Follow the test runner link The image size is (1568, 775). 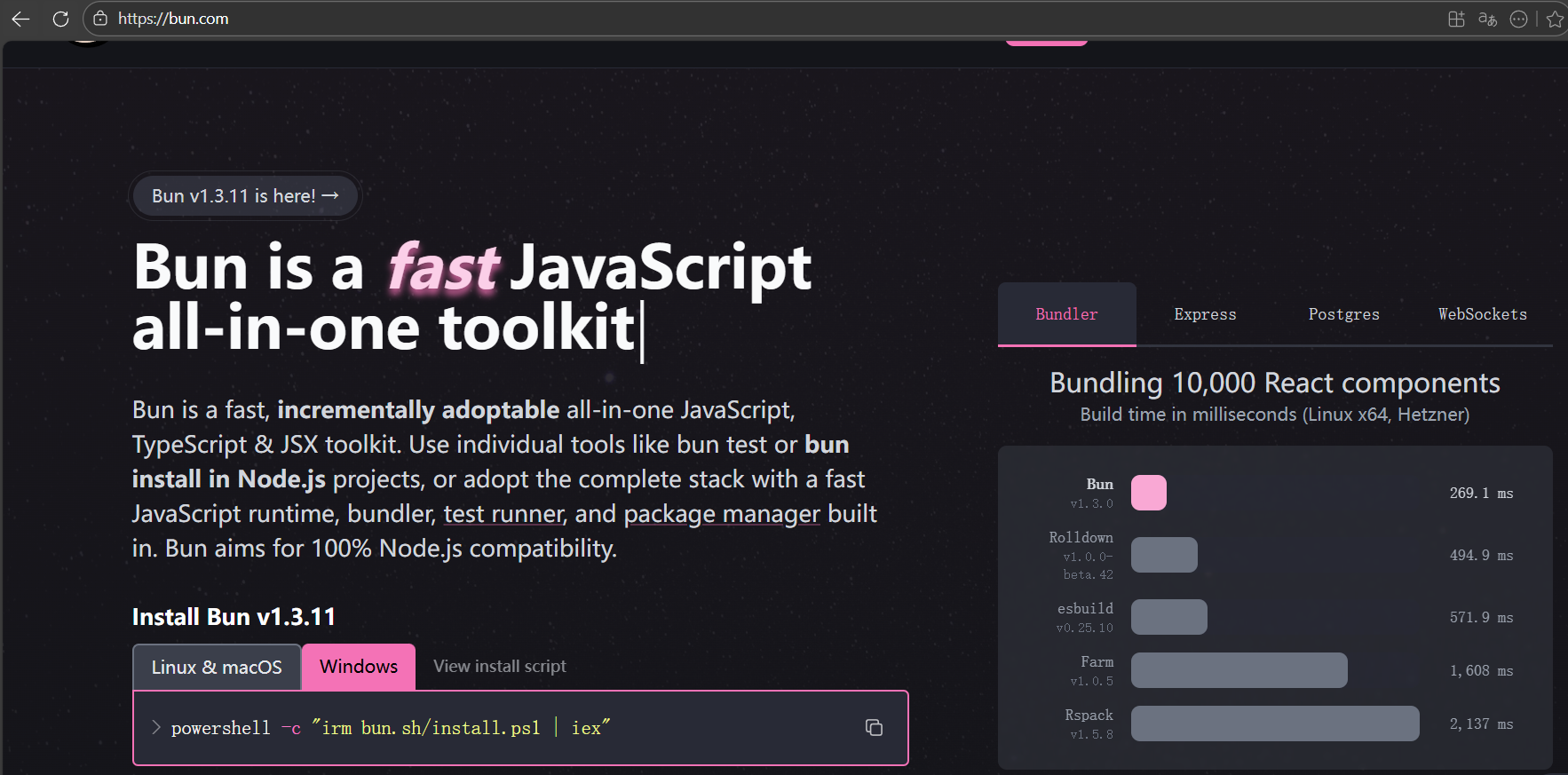tap(504, 514)
